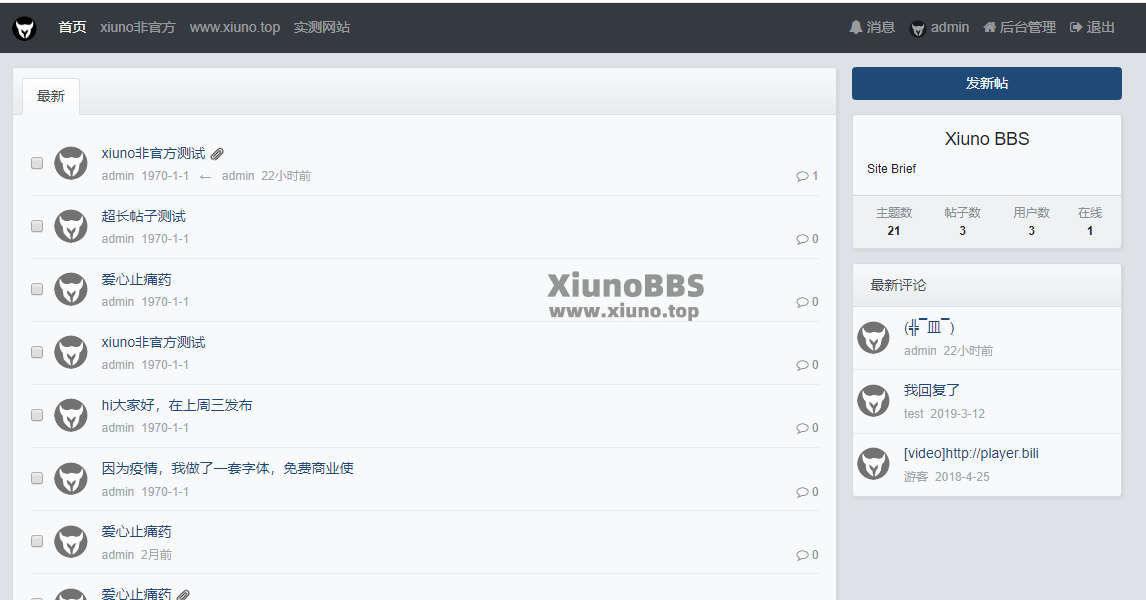Open the admin profile in navbar

click(x=939, y=28)
